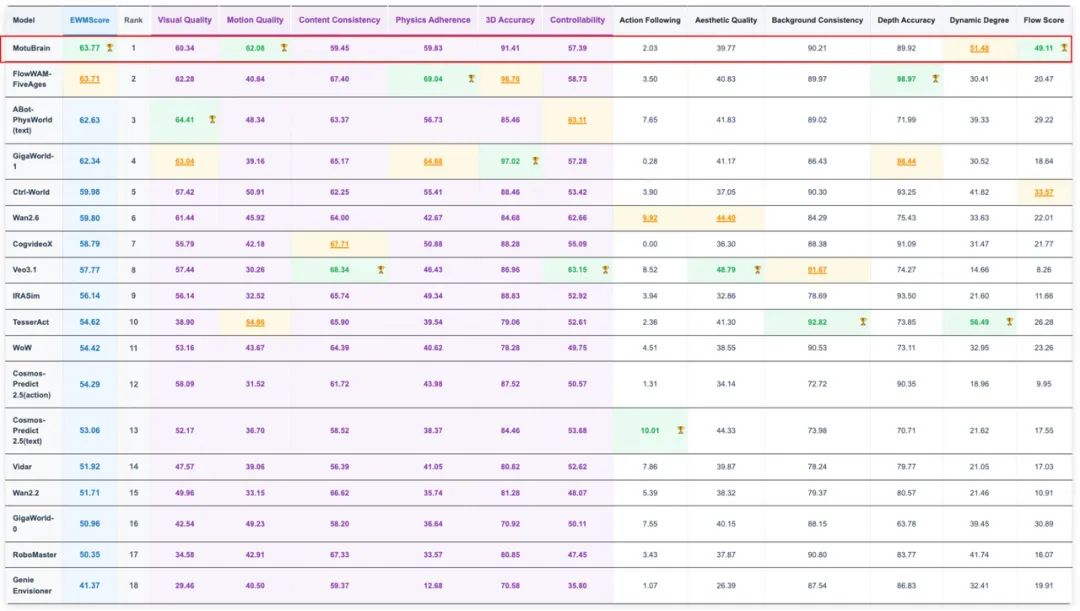Sort by the Motion Quality column header
1080x611 pixels.
(255, 20)
